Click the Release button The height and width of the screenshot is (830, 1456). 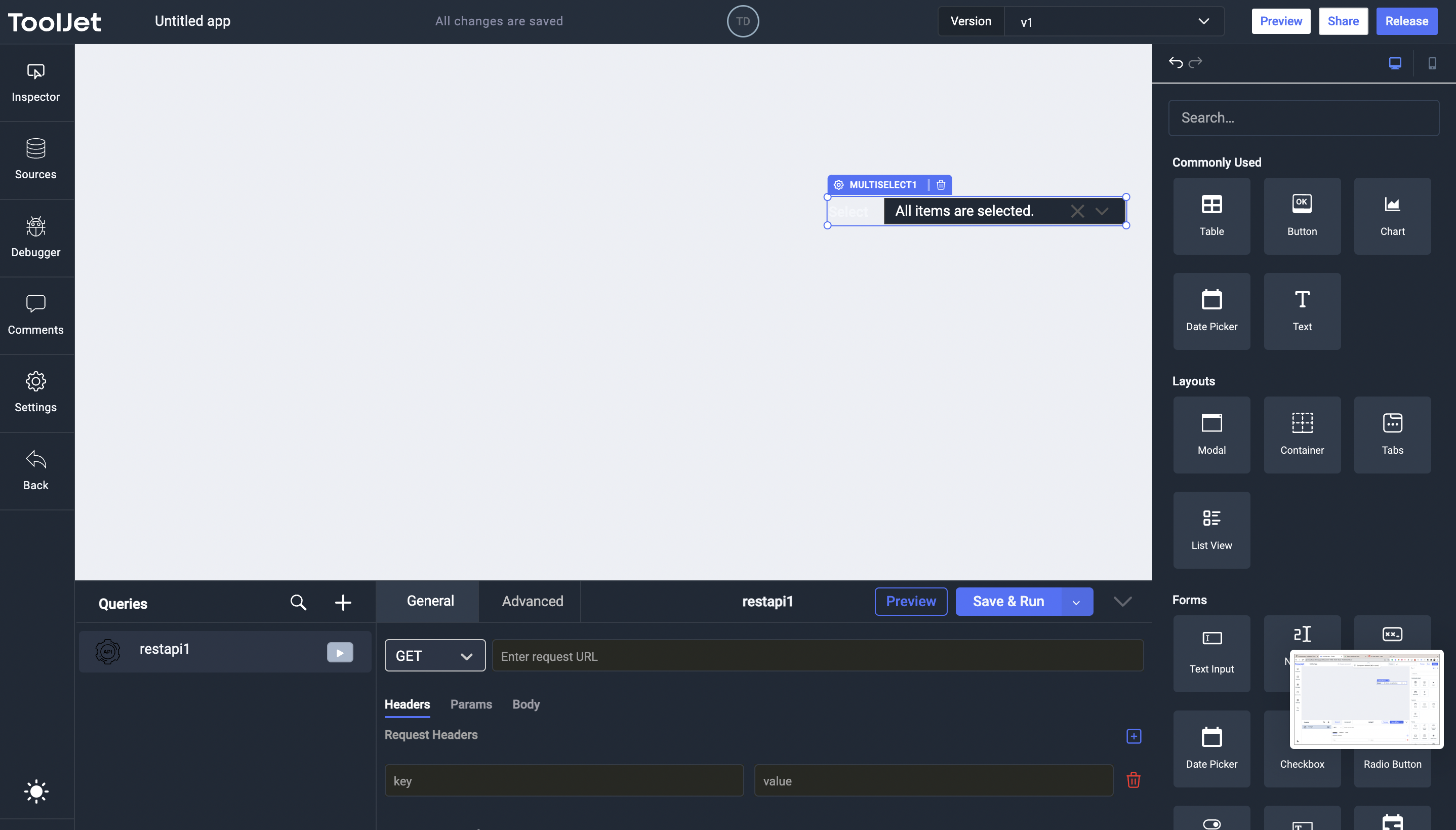click(x=1407, y=22)
